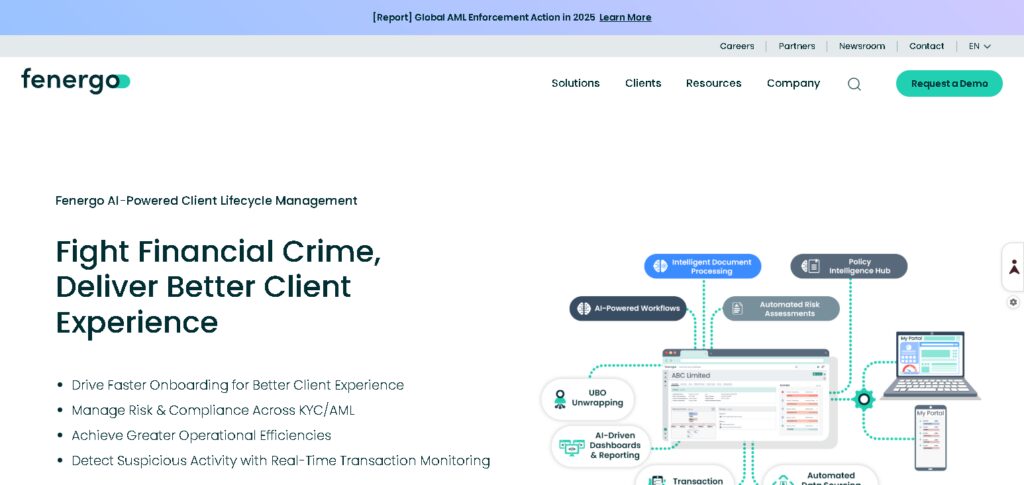The height and width of the screenshot is (485, 1024).
Task: Click Drive Faster Onboarding bullet text
Action: [238, 385]
